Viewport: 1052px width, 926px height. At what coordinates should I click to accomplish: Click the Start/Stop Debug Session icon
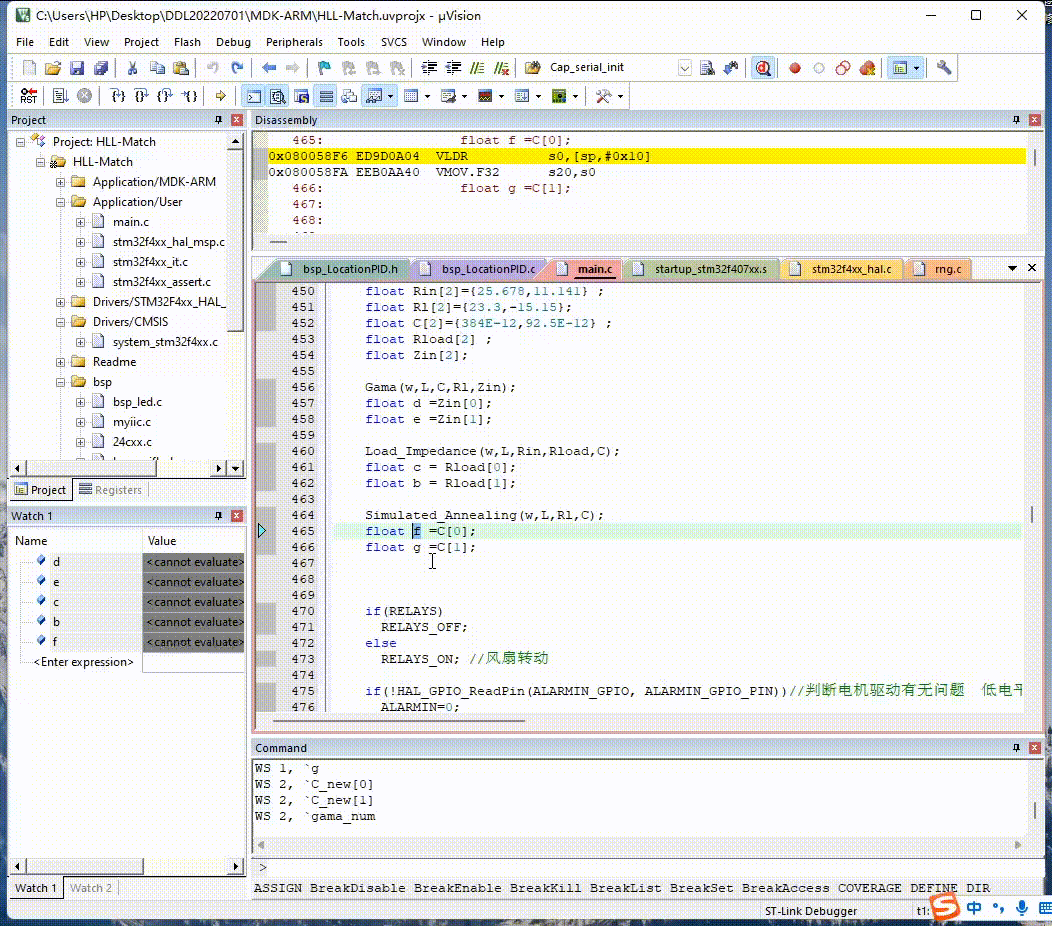pos(763,68)
